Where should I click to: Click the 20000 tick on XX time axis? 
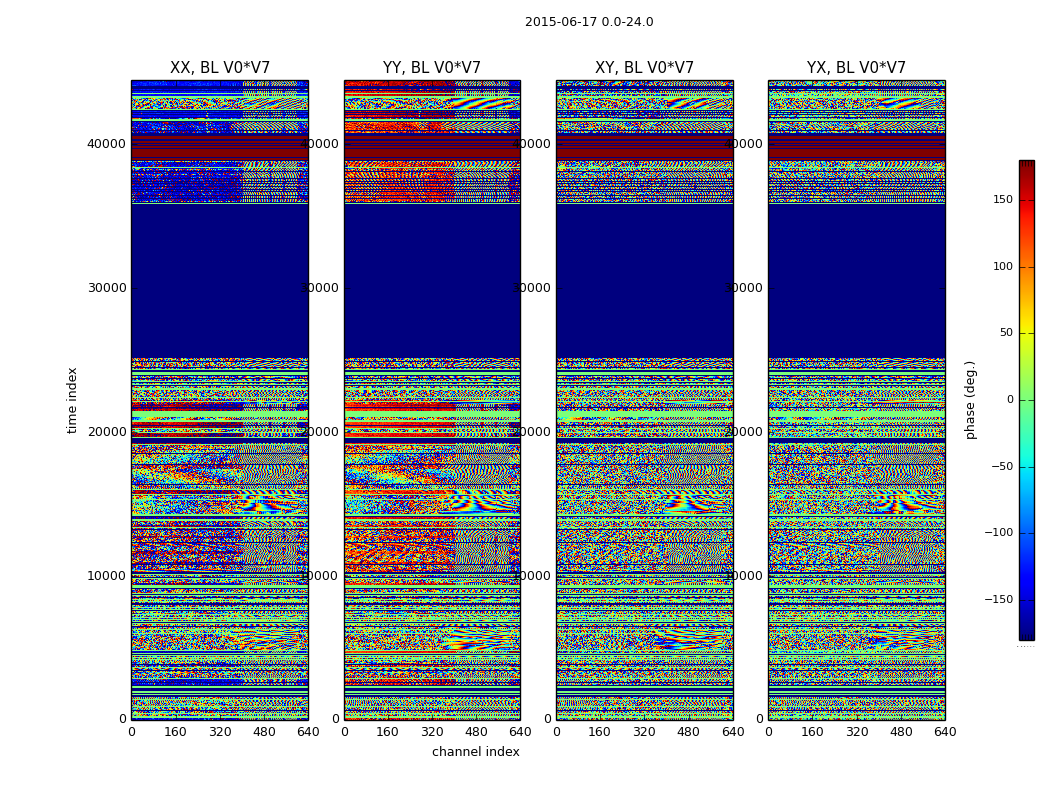(107, 432)
